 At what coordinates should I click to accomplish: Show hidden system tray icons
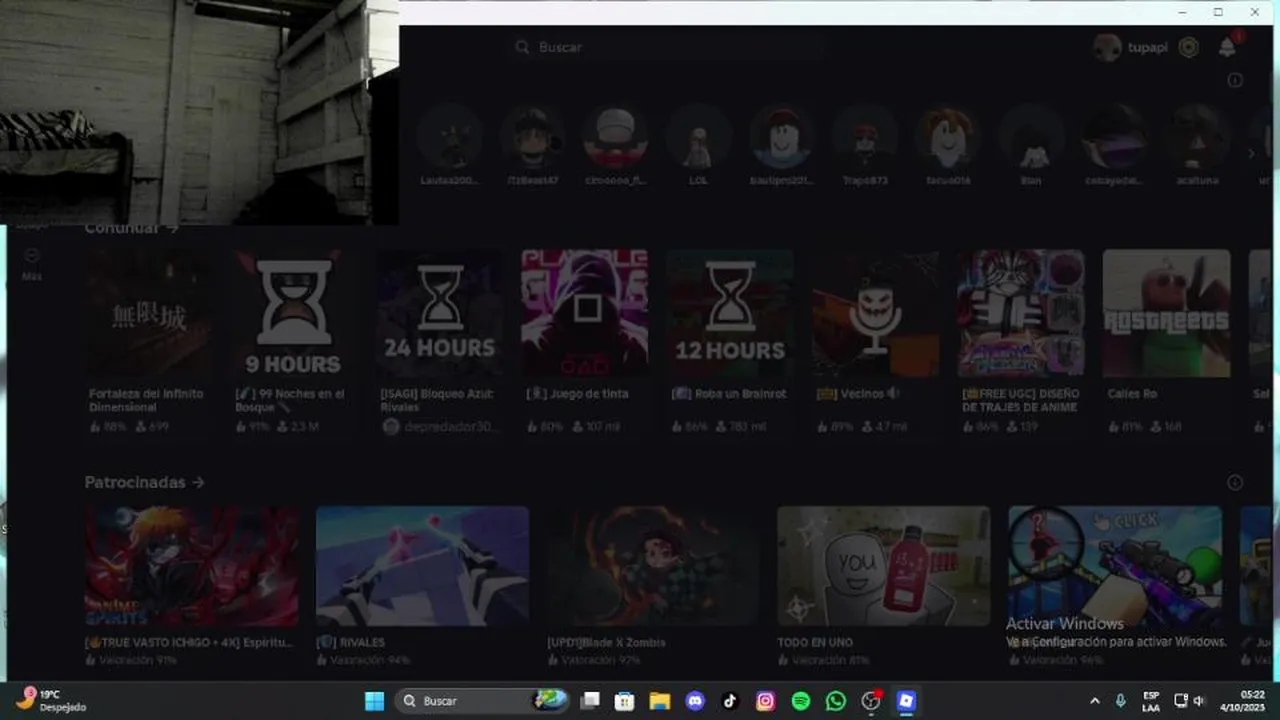coord(1094,701)
